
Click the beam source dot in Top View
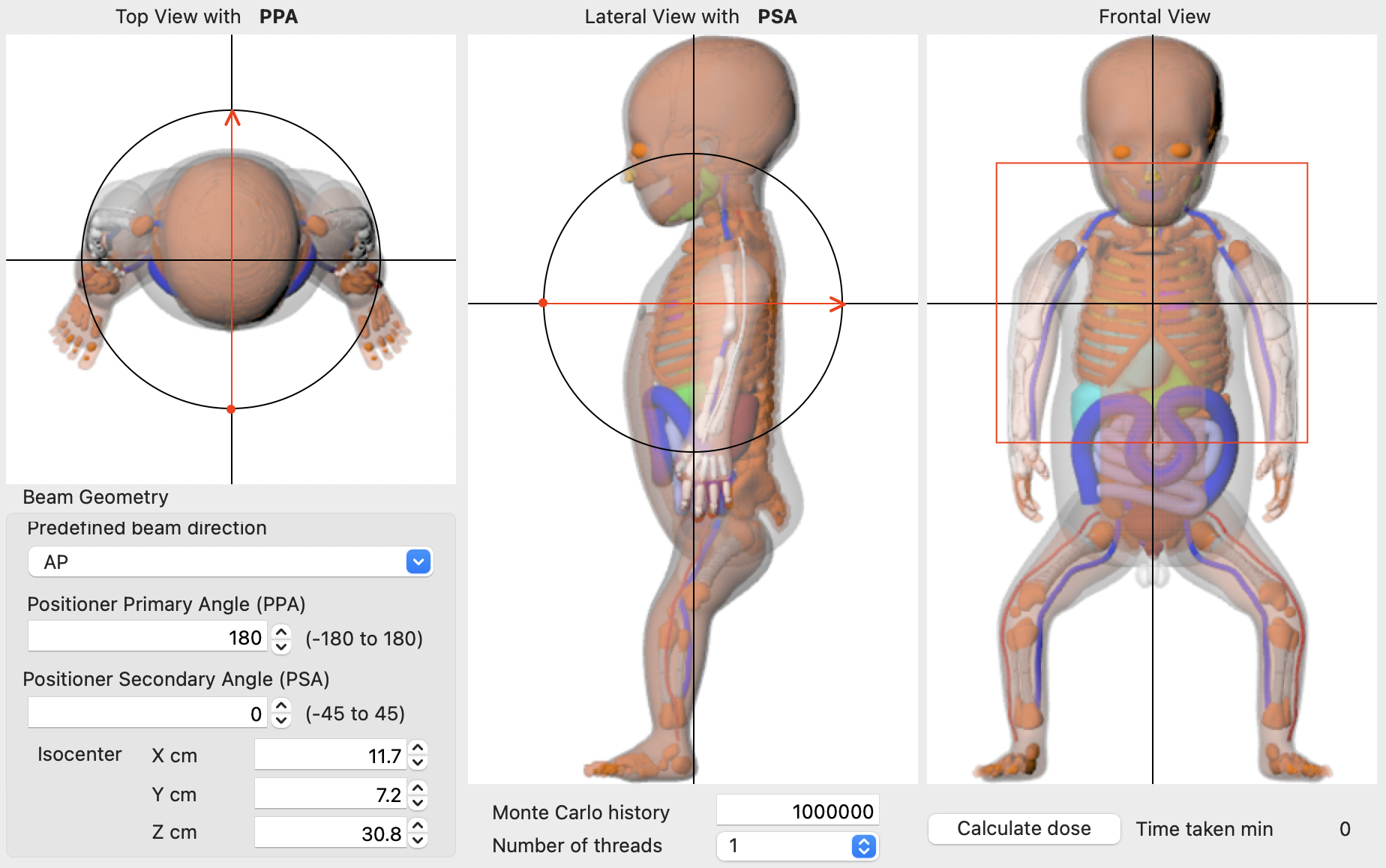[231, 409]
